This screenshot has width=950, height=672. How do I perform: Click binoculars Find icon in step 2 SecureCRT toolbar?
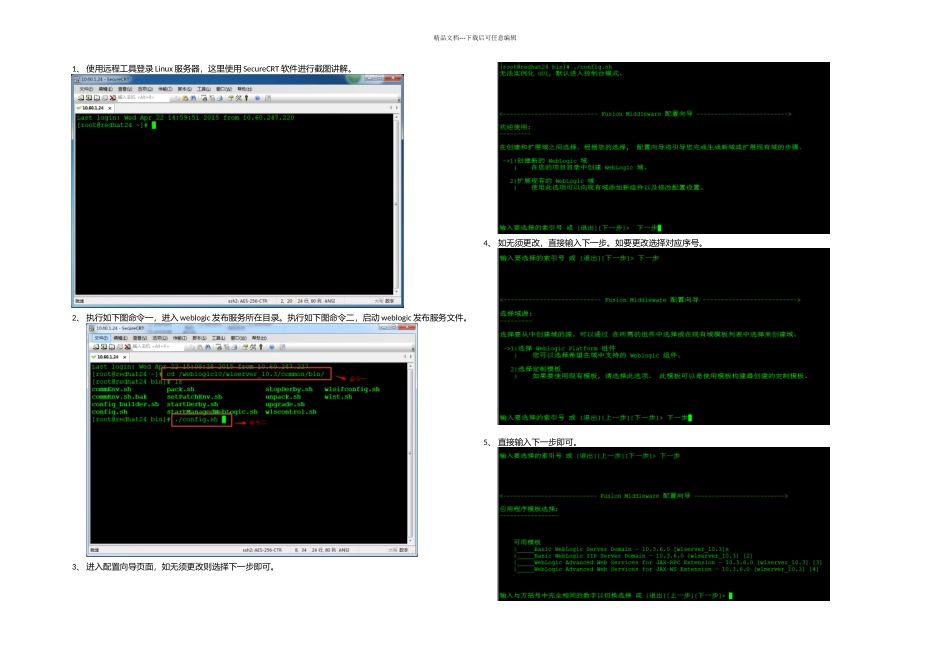coord(208,347)
